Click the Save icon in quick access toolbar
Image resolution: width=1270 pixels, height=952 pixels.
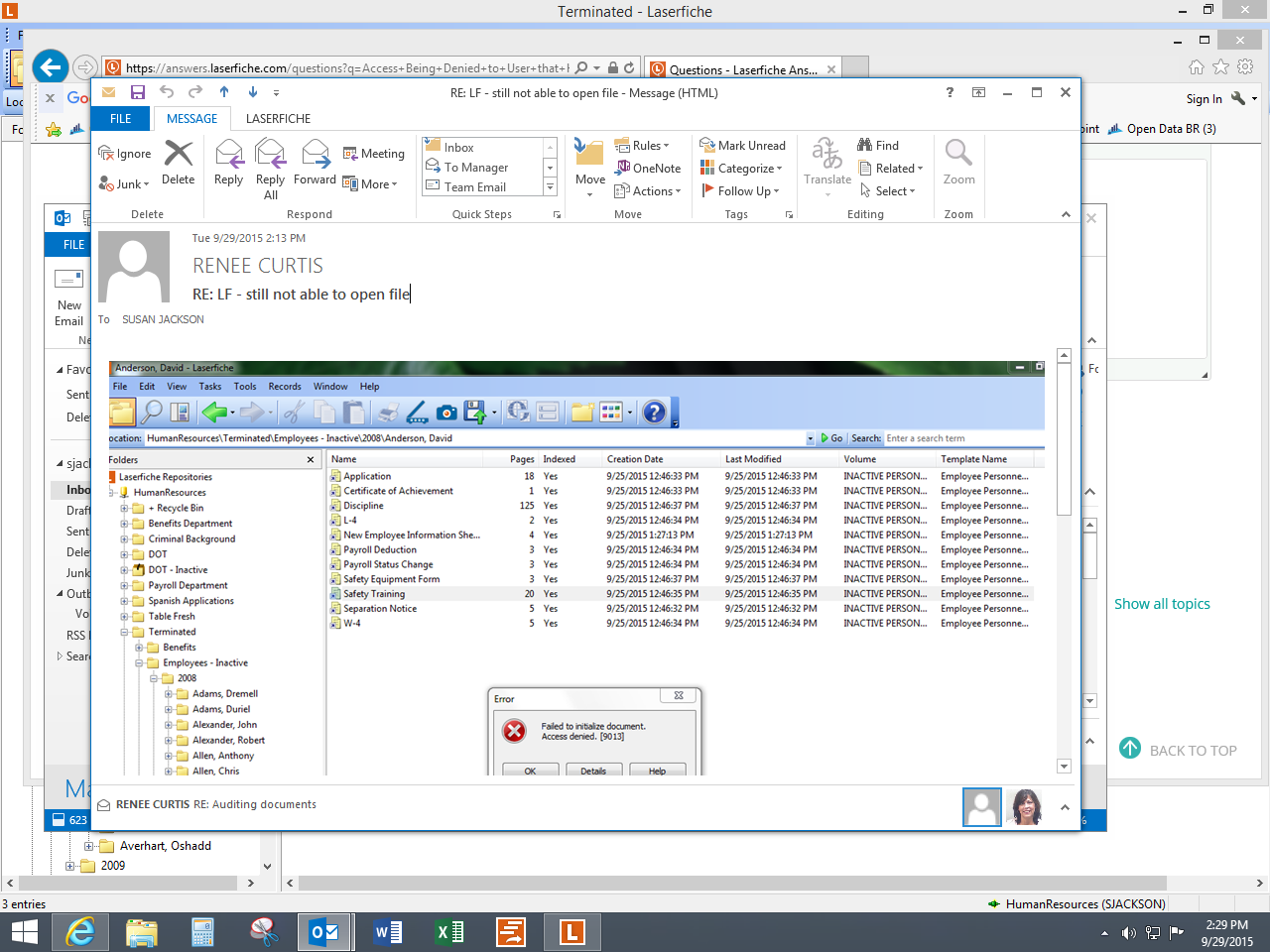[x=138, y=92]
